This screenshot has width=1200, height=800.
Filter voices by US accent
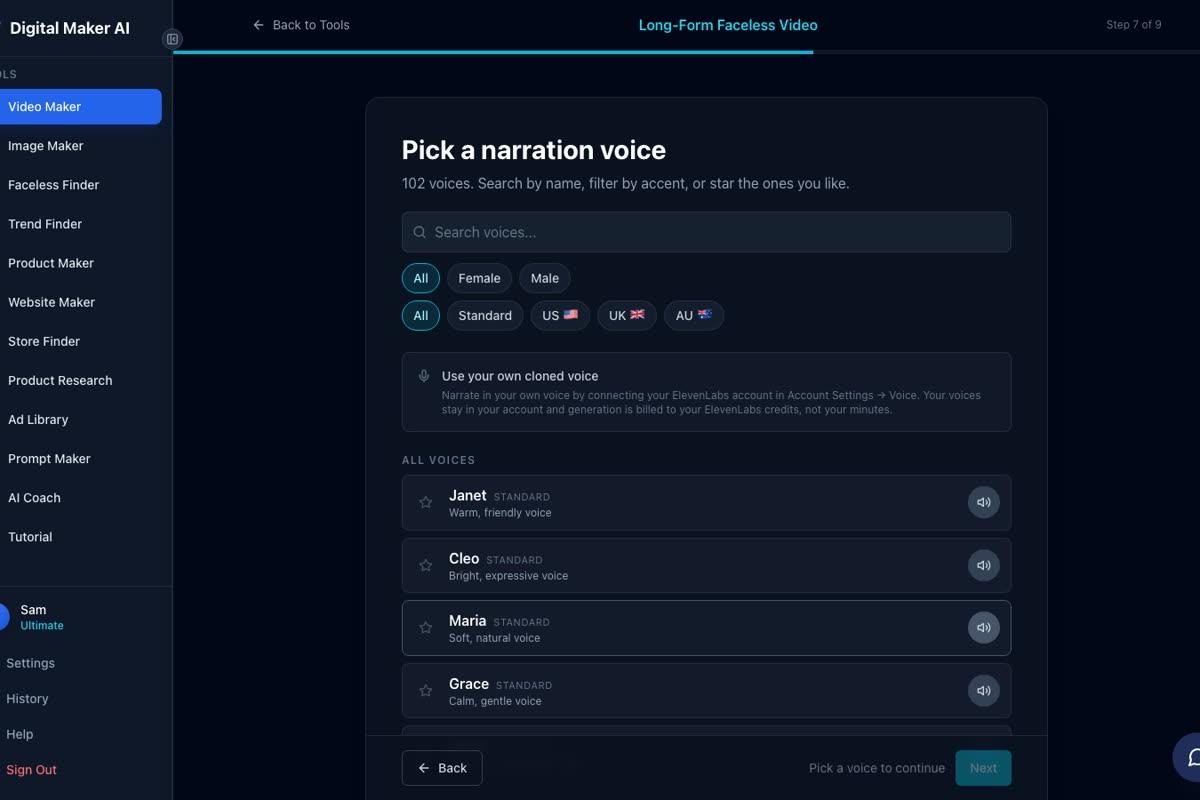(560, 315)
